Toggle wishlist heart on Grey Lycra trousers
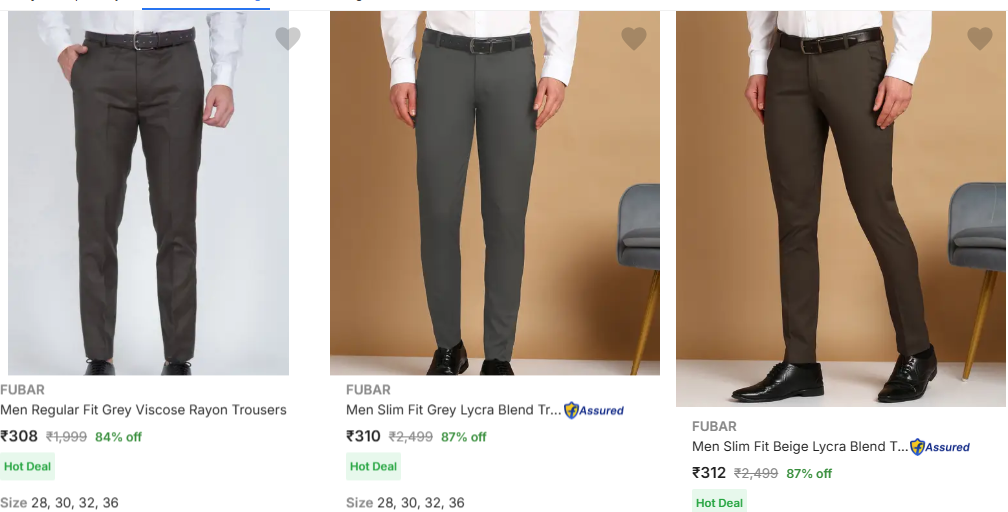 coord(634,39)
